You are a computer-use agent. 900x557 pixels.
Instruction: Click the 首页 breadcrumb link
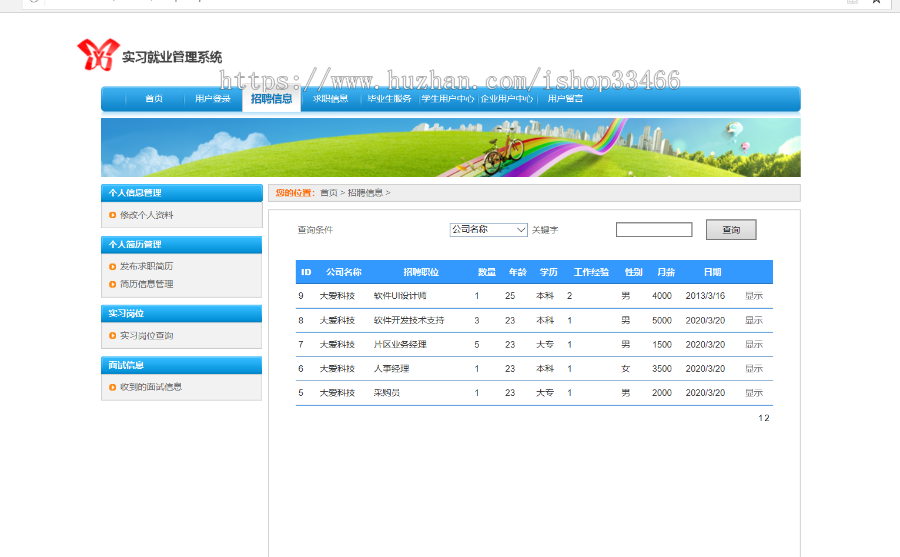point(329,193)
